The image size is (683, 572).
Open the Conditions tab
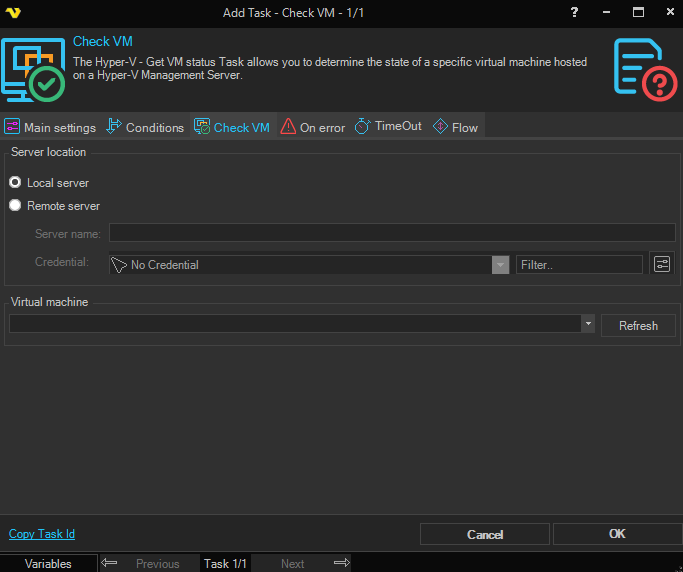pos(145,127)
